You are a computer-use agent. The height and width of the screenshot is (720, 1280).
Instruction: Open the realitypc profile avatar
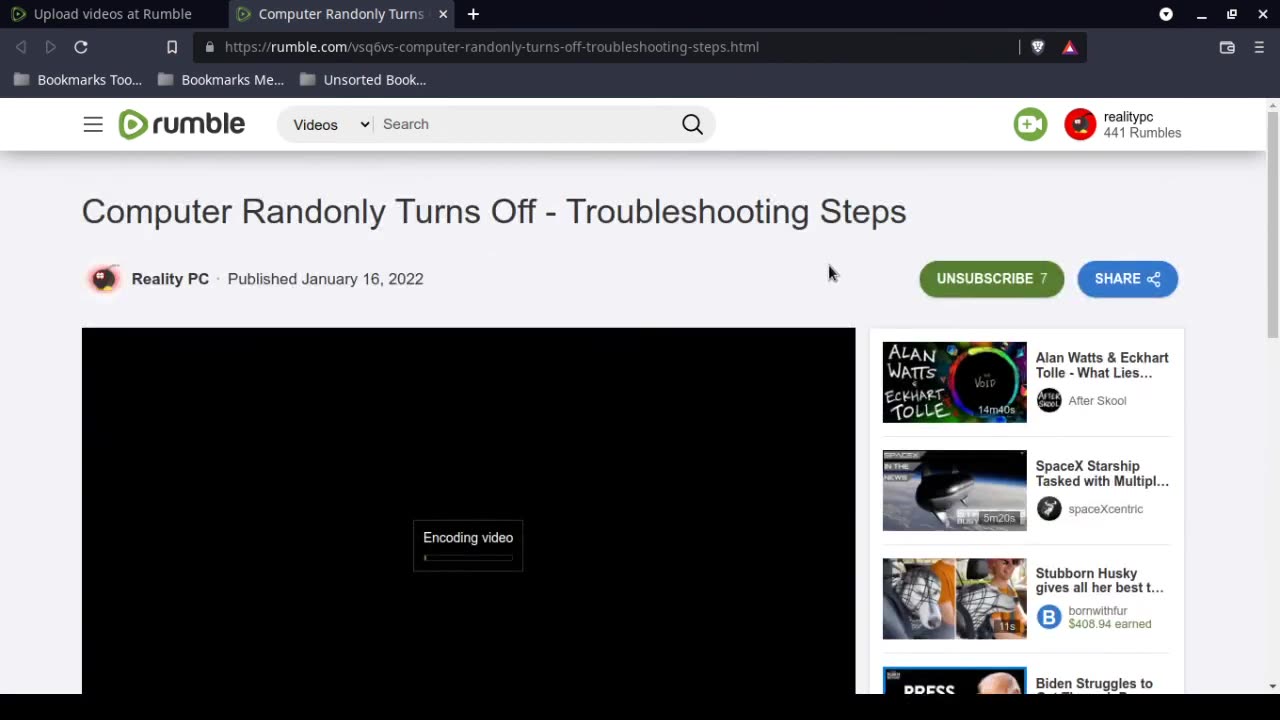(x=1080, y=124)
